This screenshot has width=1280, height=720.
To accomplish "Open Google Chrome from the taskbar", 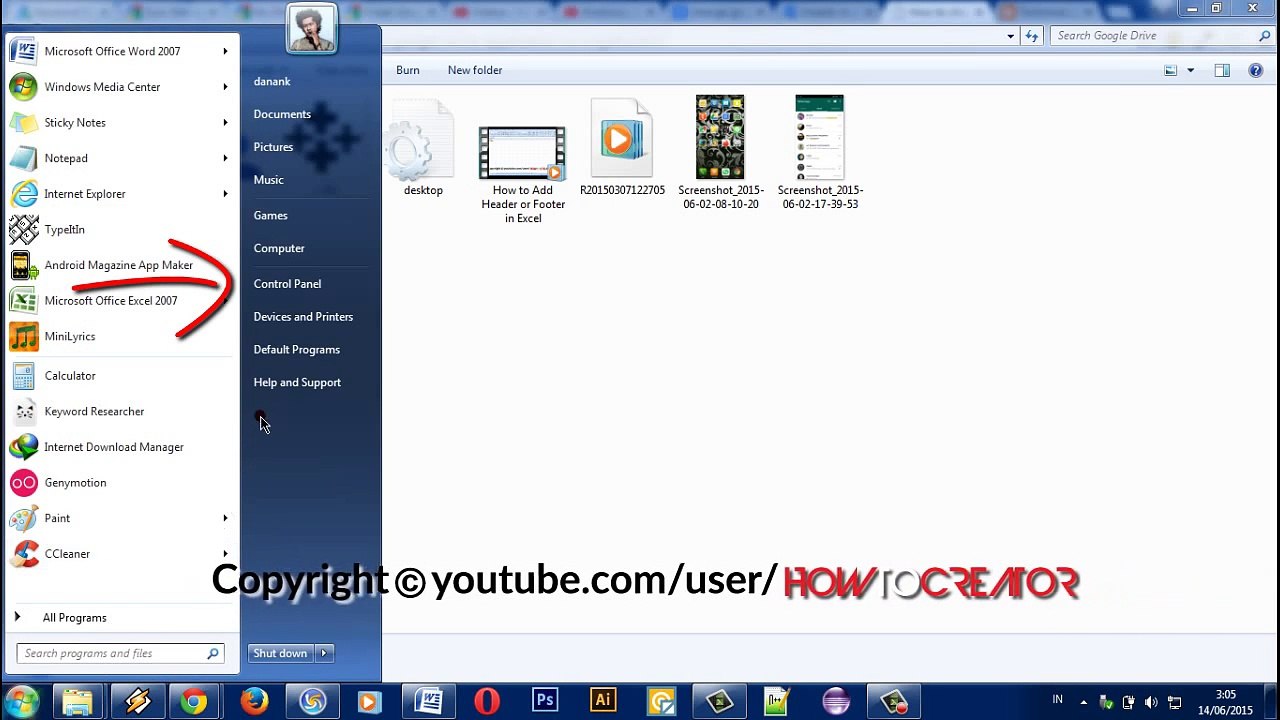I will click(x=195, y=701).
